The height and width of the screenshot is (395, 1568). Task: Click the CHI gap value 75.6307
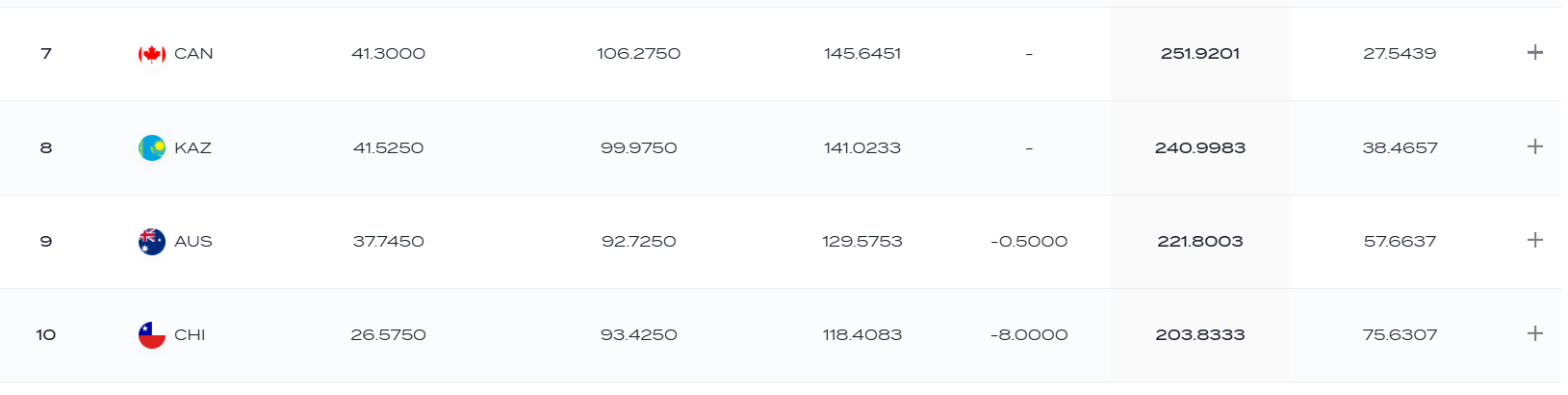tap(1400, 335)
